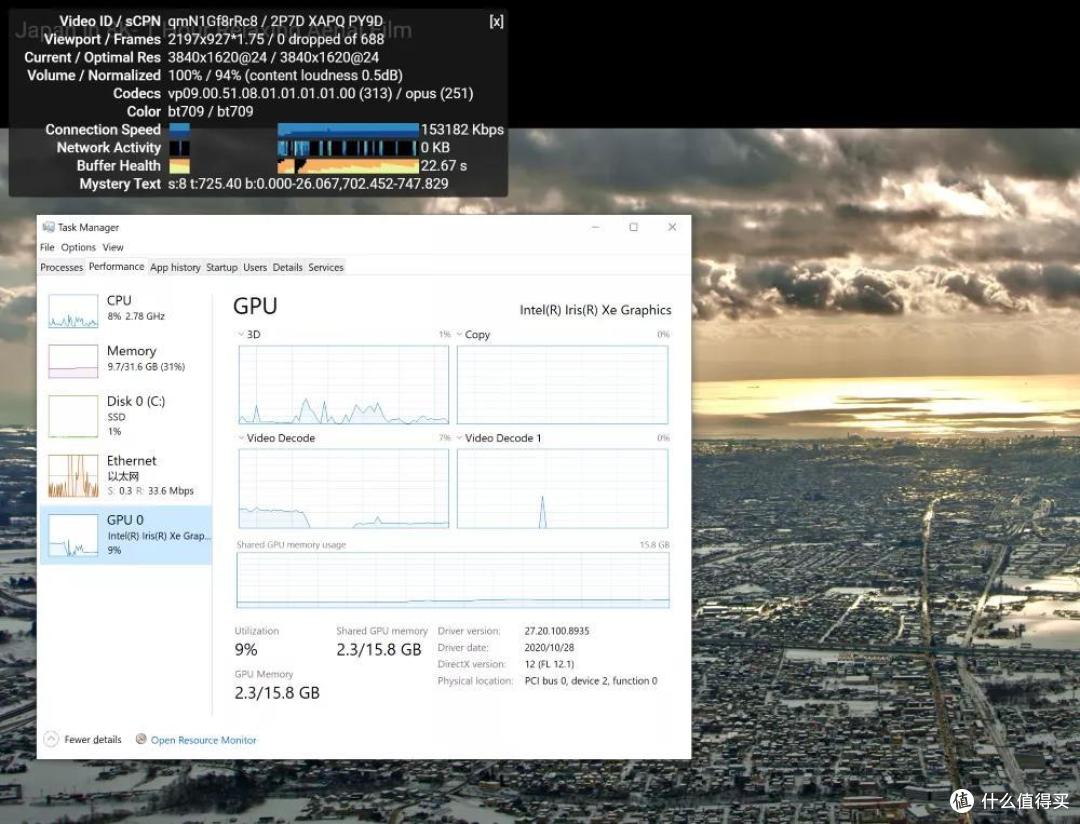Open the File menu in Task Manager
Image resolution: width=1080 pixels, height=824 pixels.
coord(47,247)
